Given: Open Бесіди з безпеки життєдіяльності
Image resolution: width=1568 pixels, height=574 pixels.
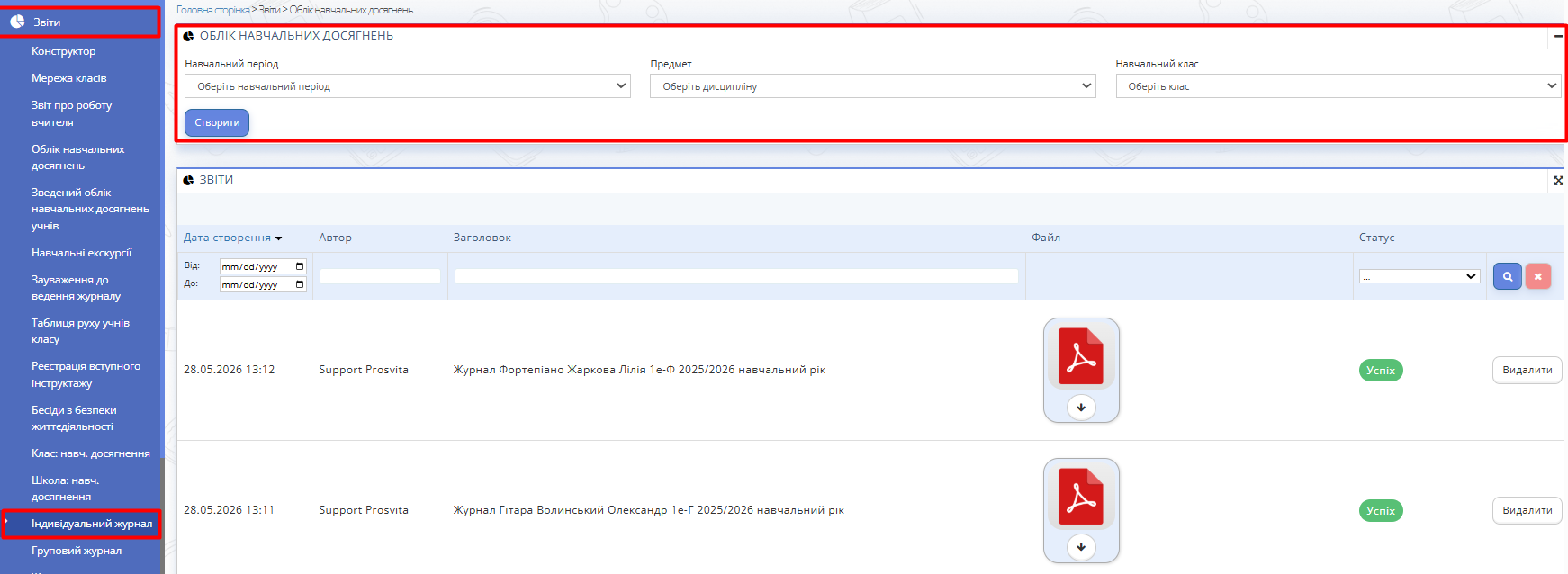Looking at the screenshot, I should pyautogui.click(x=74, y=418).
